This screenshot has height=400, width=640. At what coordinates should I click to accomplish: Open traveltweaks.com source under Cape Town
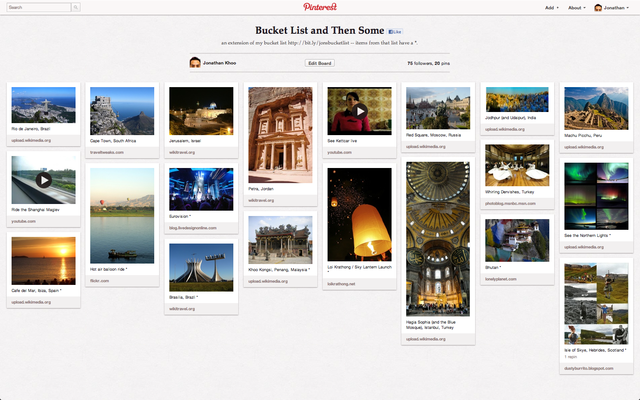click(x=108, y=152)
